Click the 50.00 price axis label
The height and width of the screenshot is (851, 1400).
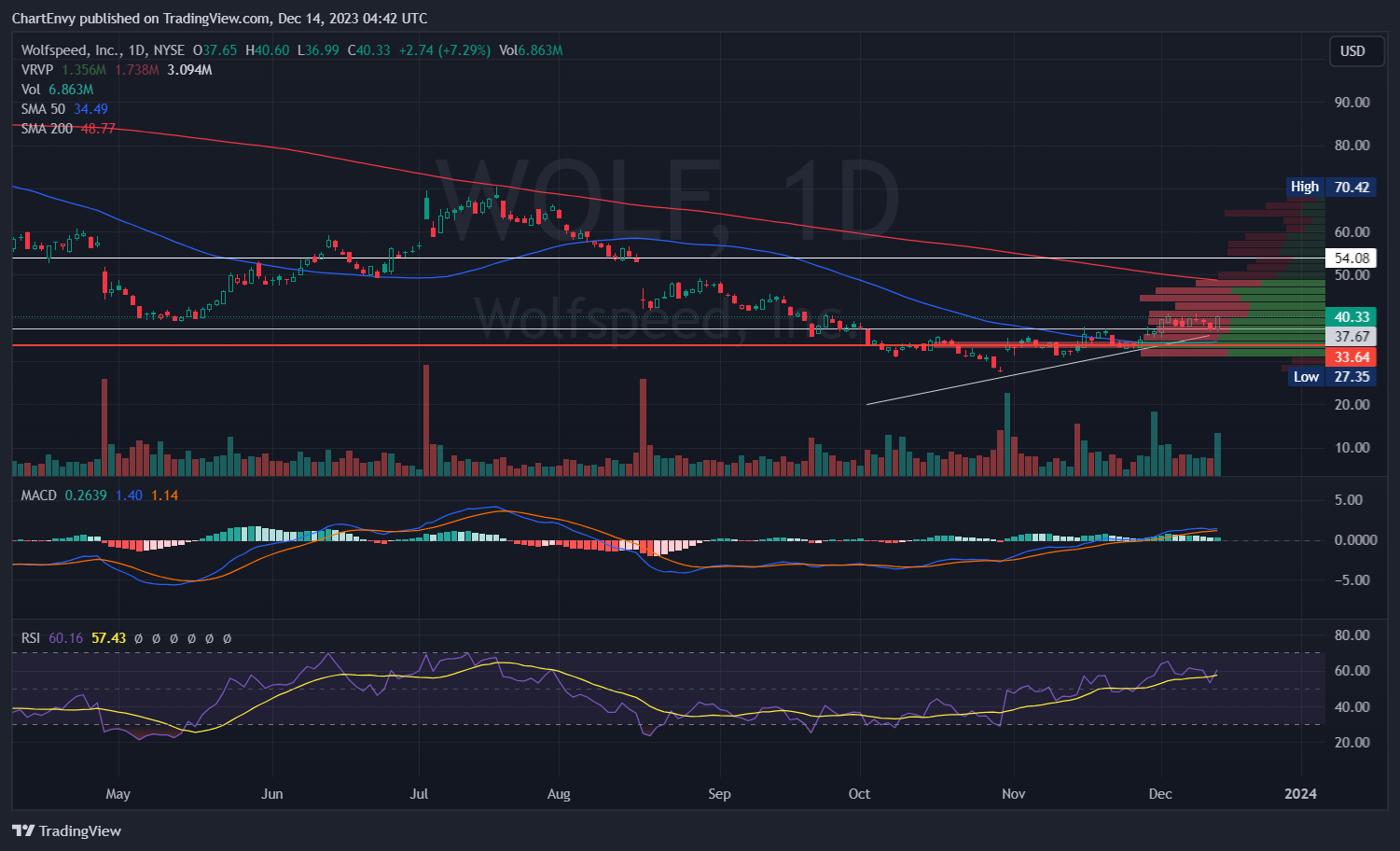coord(1351,274)
